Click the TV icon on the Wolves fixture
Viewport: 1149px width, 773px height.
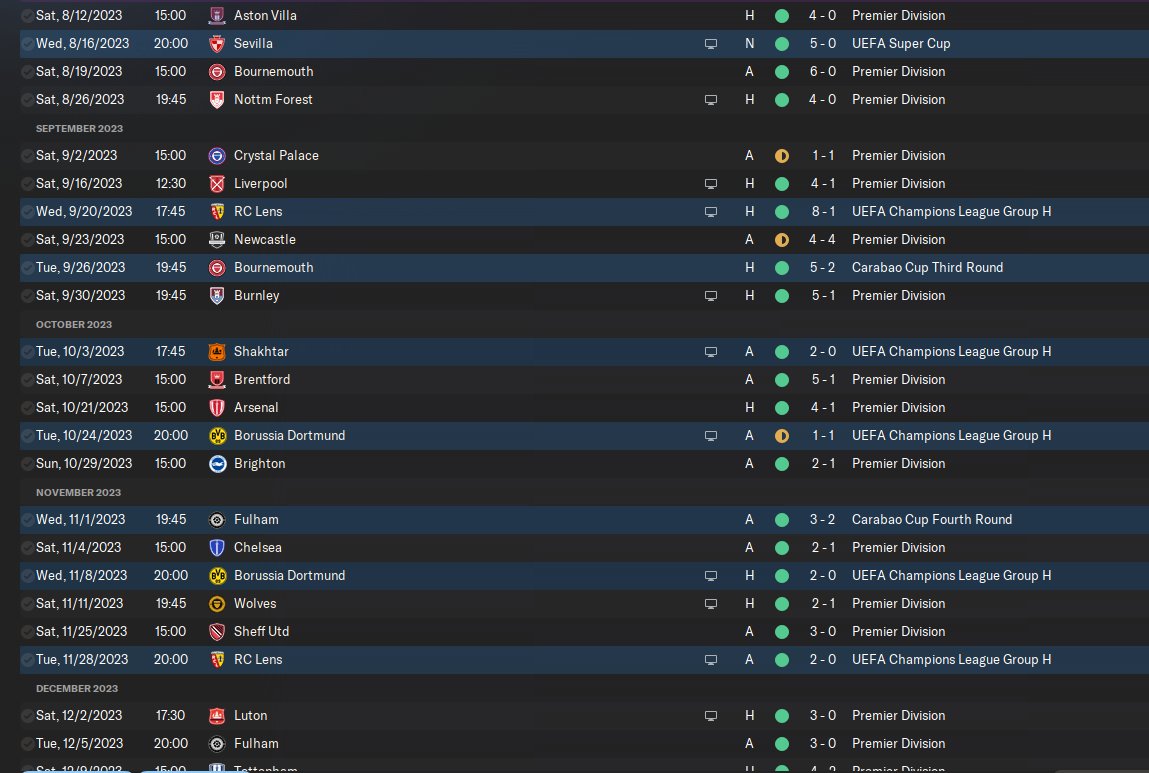[711, 604]
